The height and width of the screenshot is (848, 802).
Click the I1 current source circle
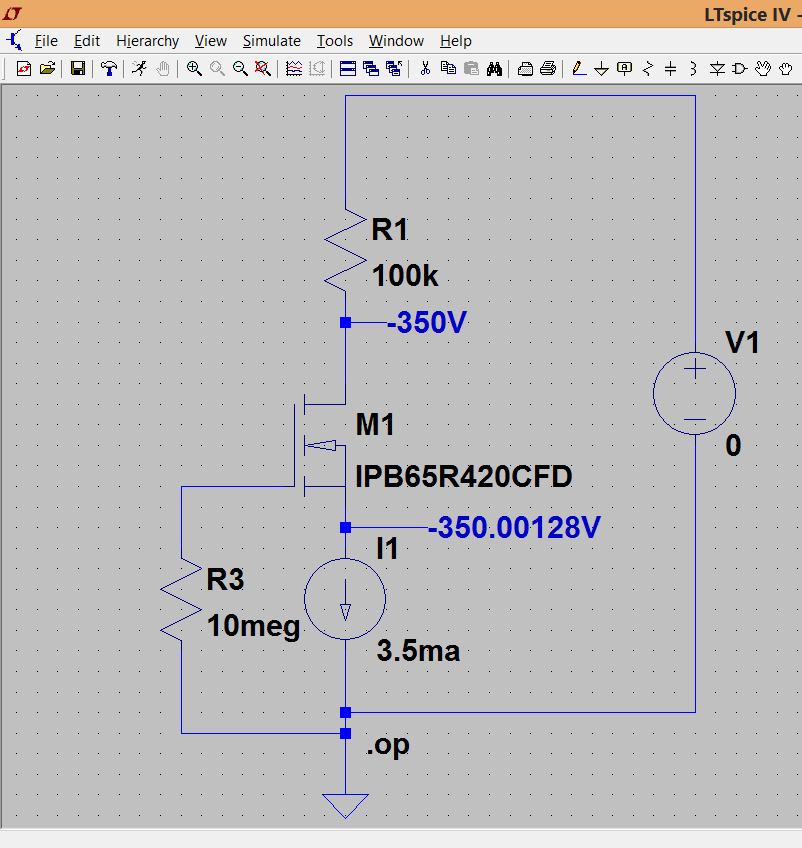(x=345, y=599)
